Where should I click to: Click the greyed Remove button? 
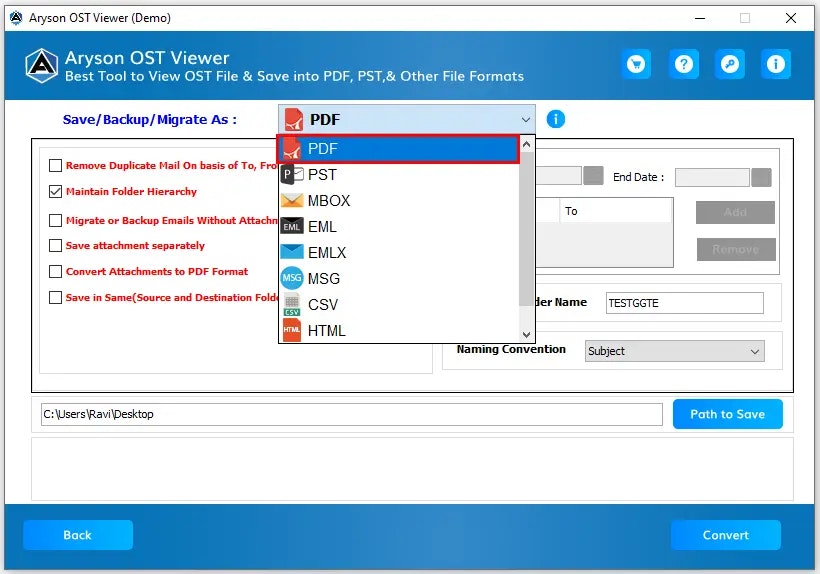(x=736, y=249)
